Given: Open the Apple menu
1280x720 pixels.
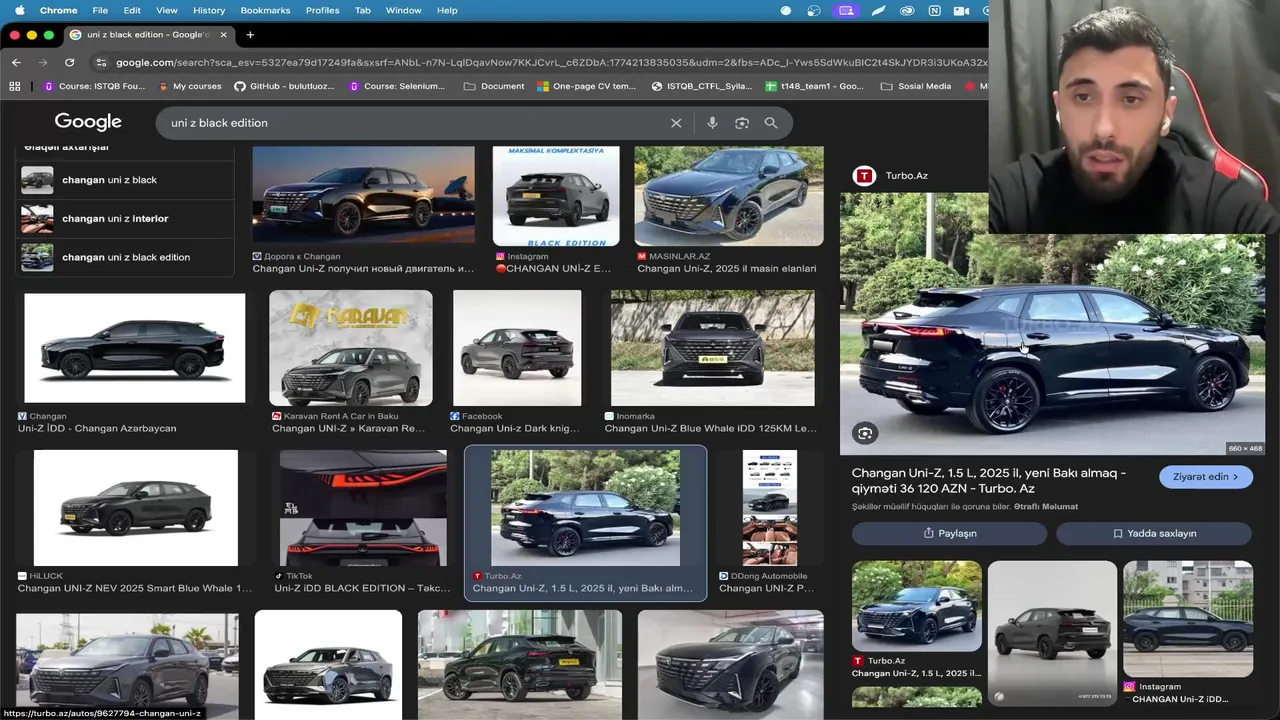Looking at the screenshot, I should tap(19, 10).
